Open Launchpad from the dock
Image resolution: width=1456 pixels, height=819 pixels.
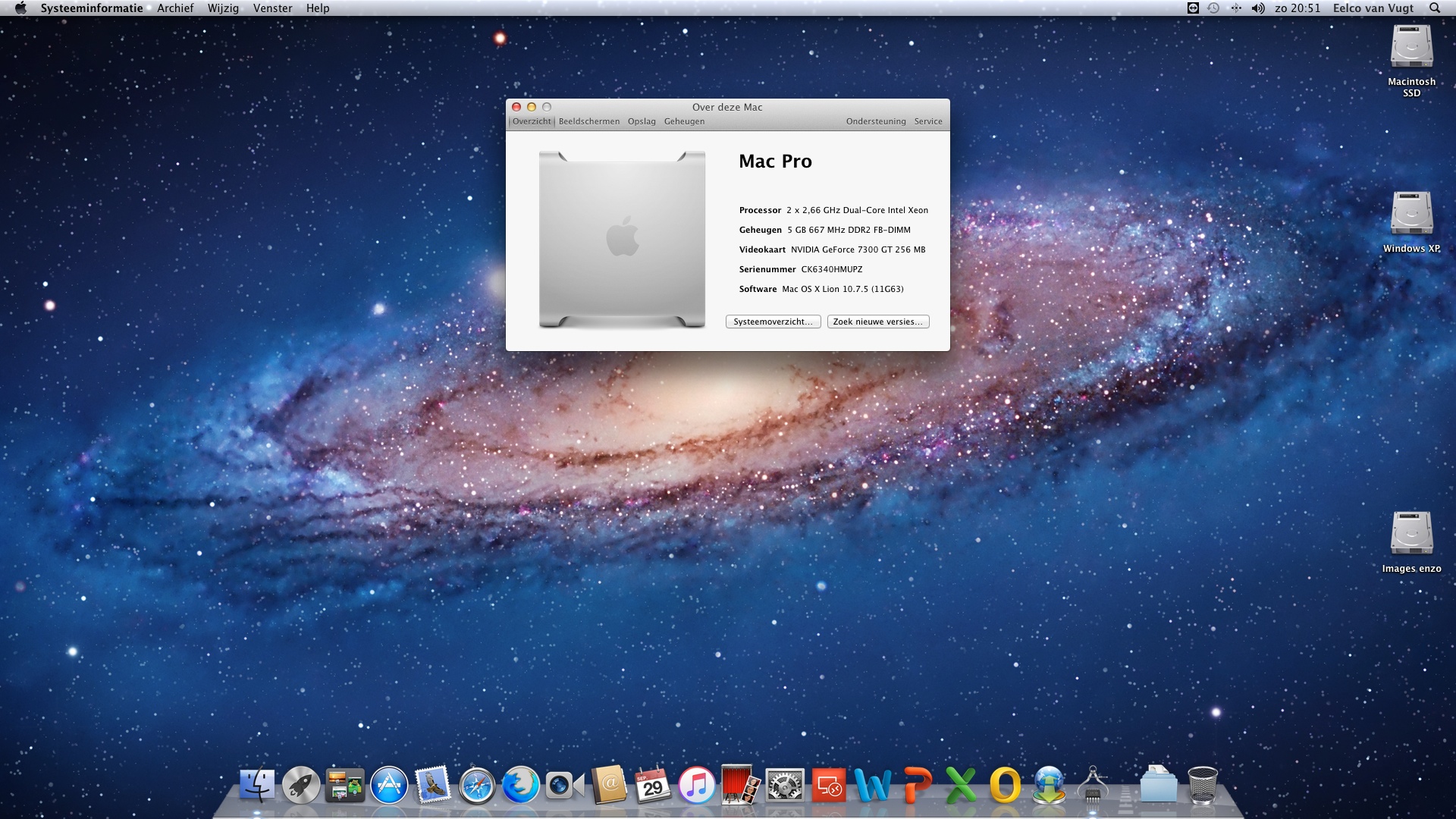[x=301, y=785]
